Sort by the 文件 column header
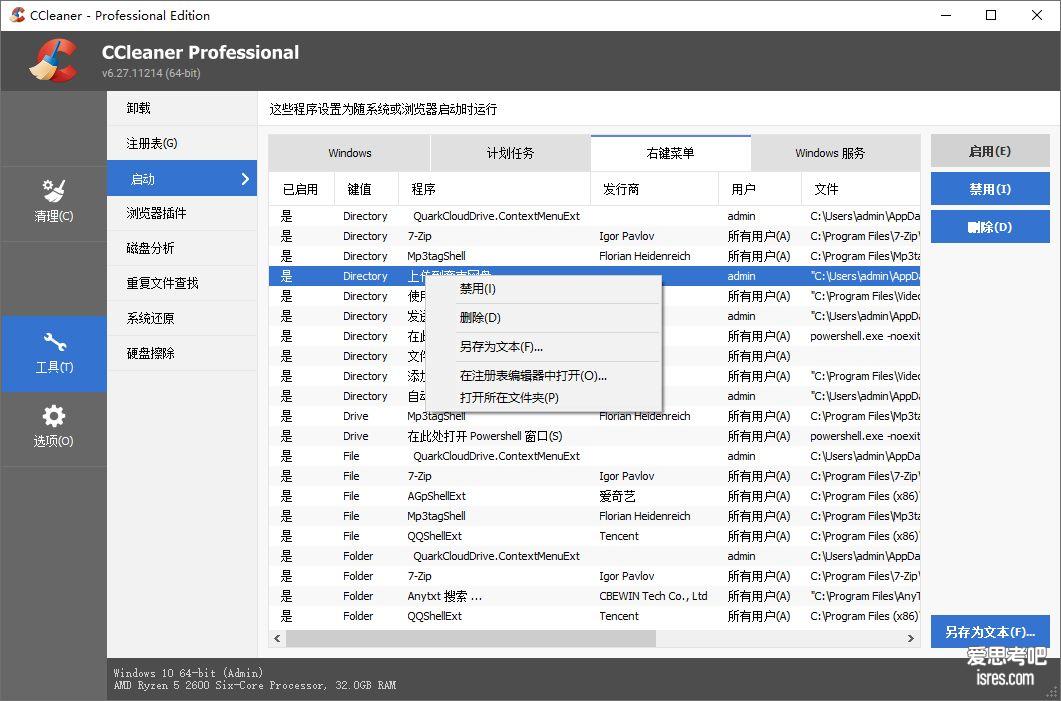The width and height of the screenshot is (1061, 701). (861, 189)
